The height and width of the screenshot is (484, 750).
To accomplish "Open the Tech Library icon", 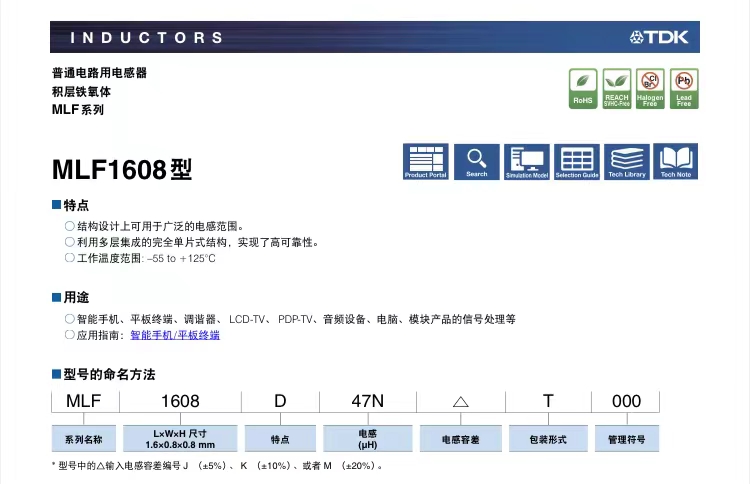I will coord(627,161).
